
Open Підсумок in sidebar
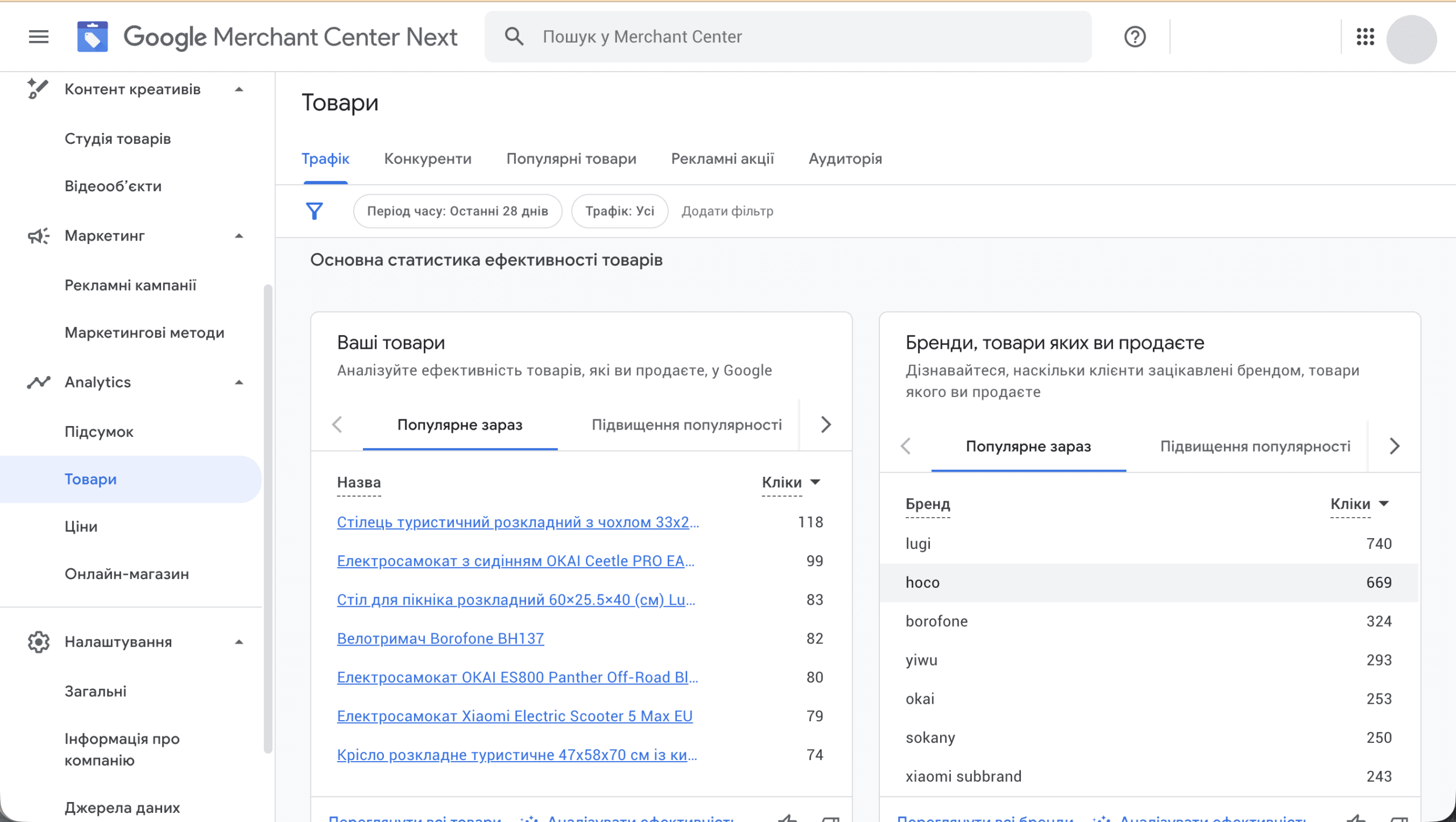click(x=99, y=432)
